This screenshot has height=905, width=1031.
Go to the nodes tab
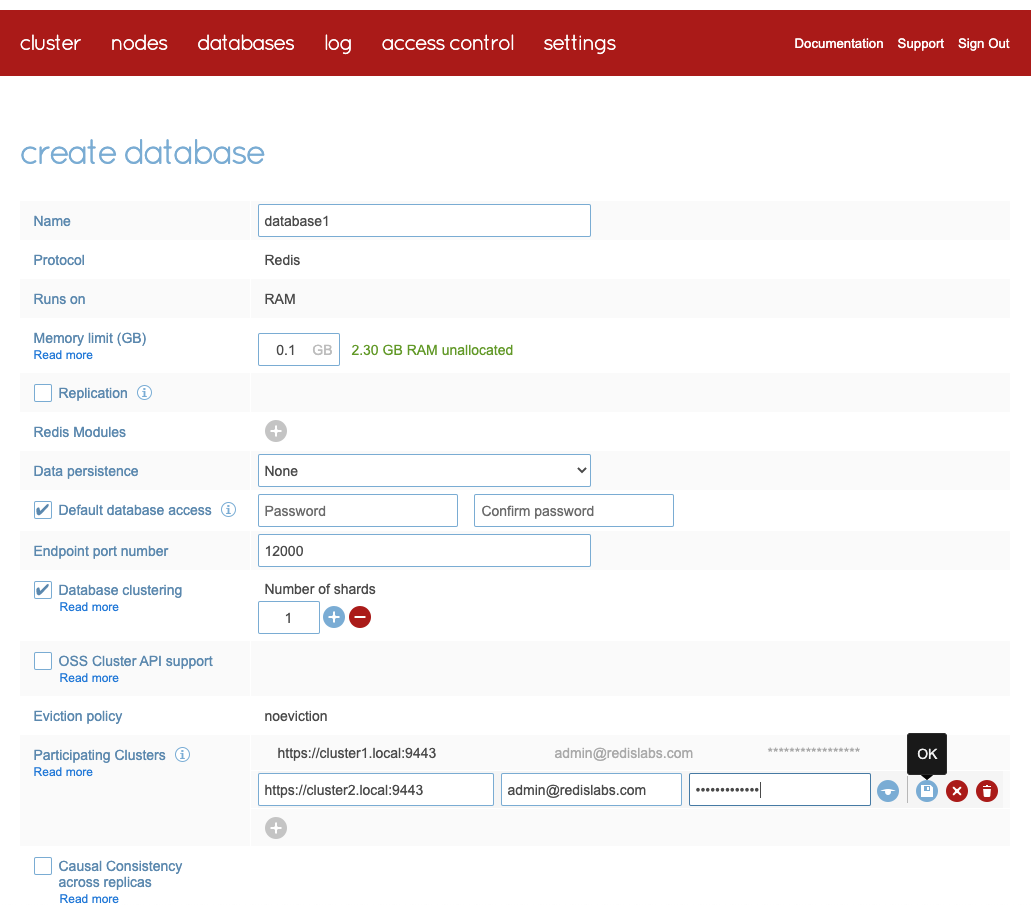[x=139, y=43]
